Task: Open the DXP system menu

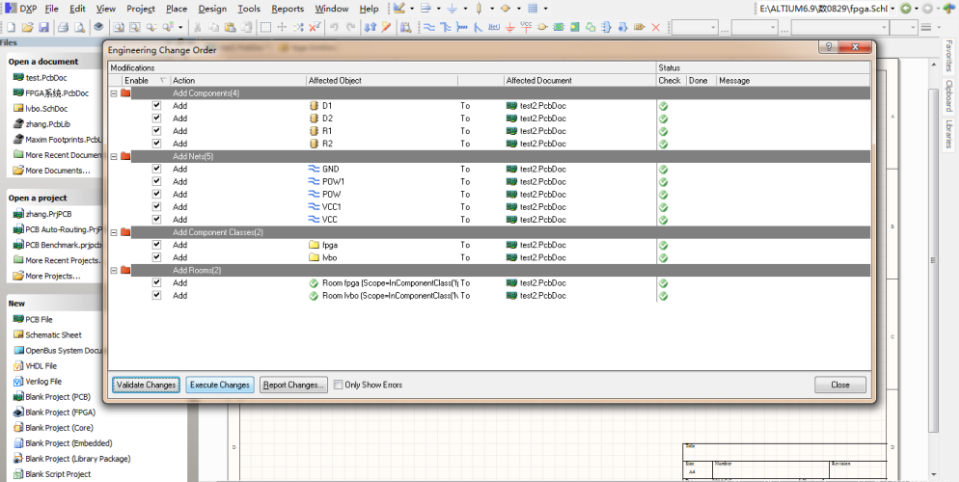Action: click(x=20, y=9)
